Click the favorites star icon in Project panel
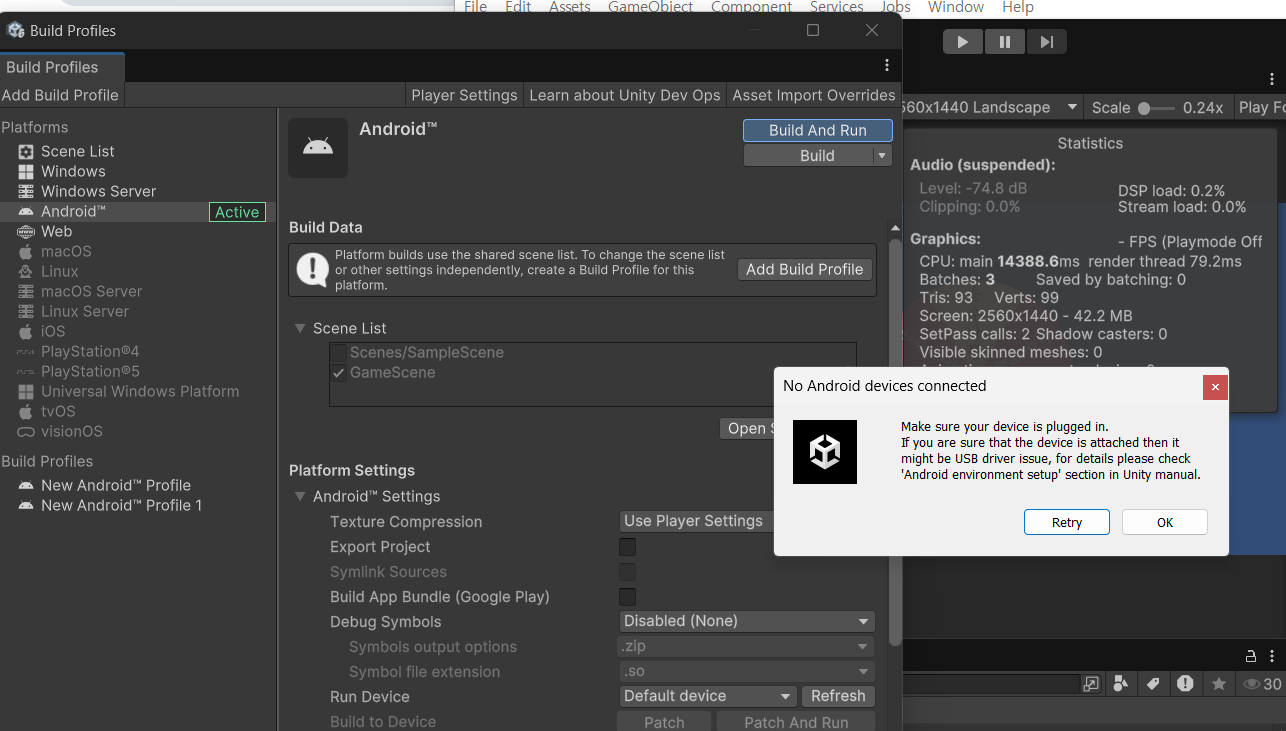The image size is (1286, 731). pos(1218,684)
